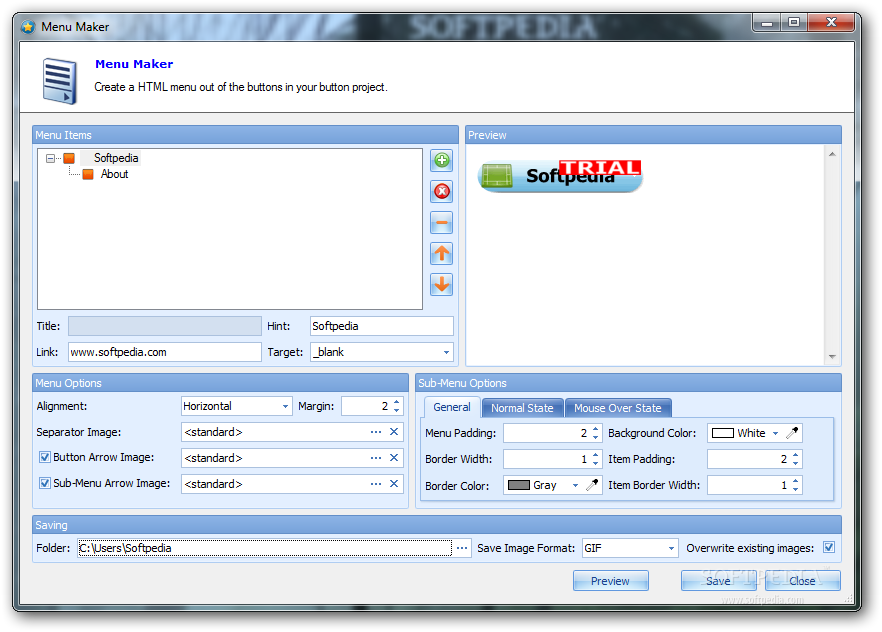Browse for the save Folder with the ellipsis
Image resolution: width=882 pixels, height=632 pixels.
(x=462, y=548)
